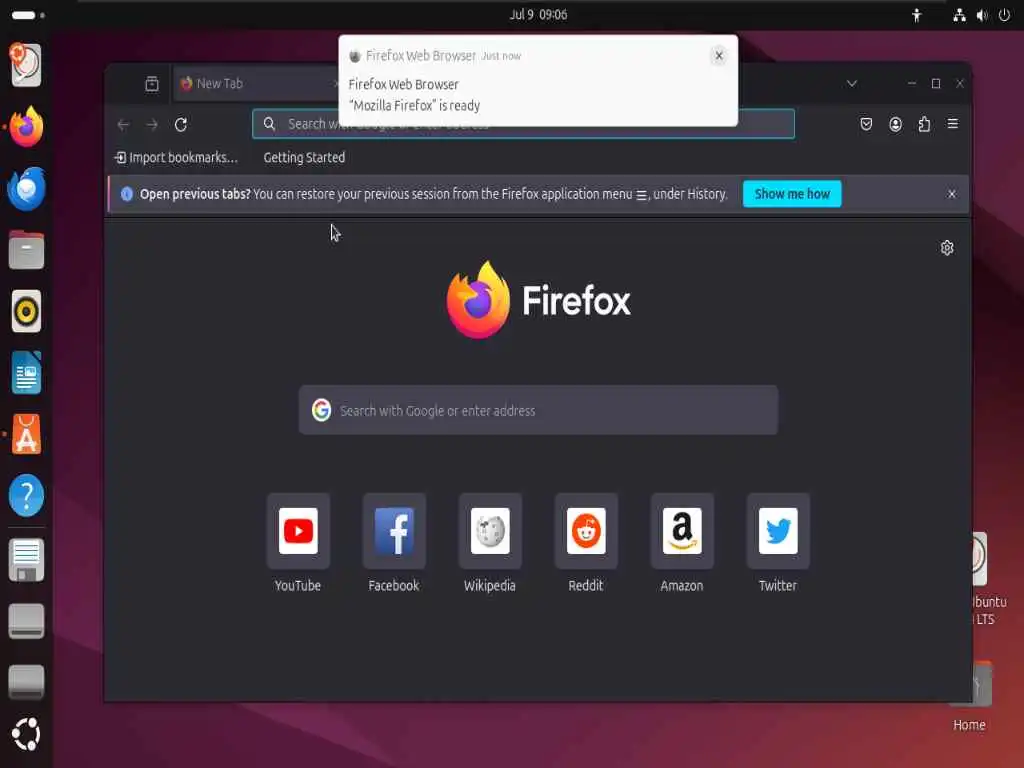Launch LibreOffice Writer from the dock

26,373
